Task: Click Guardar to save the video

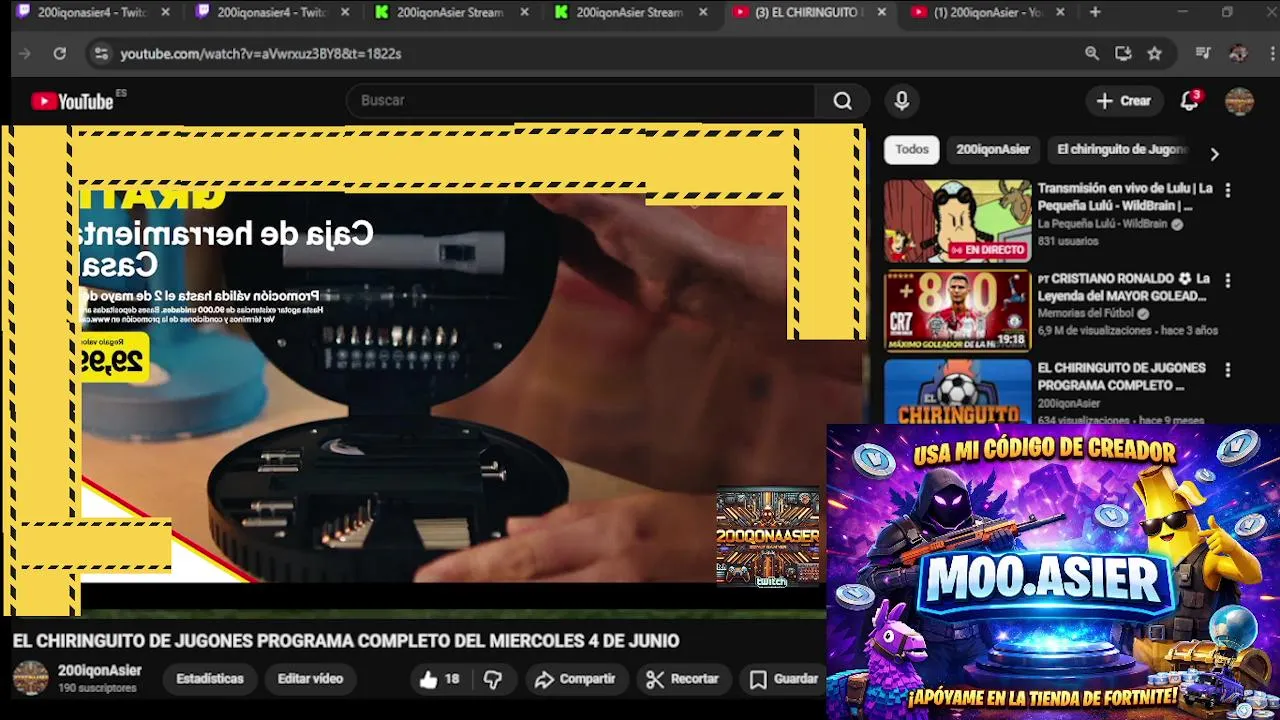Action: [785, 680]
